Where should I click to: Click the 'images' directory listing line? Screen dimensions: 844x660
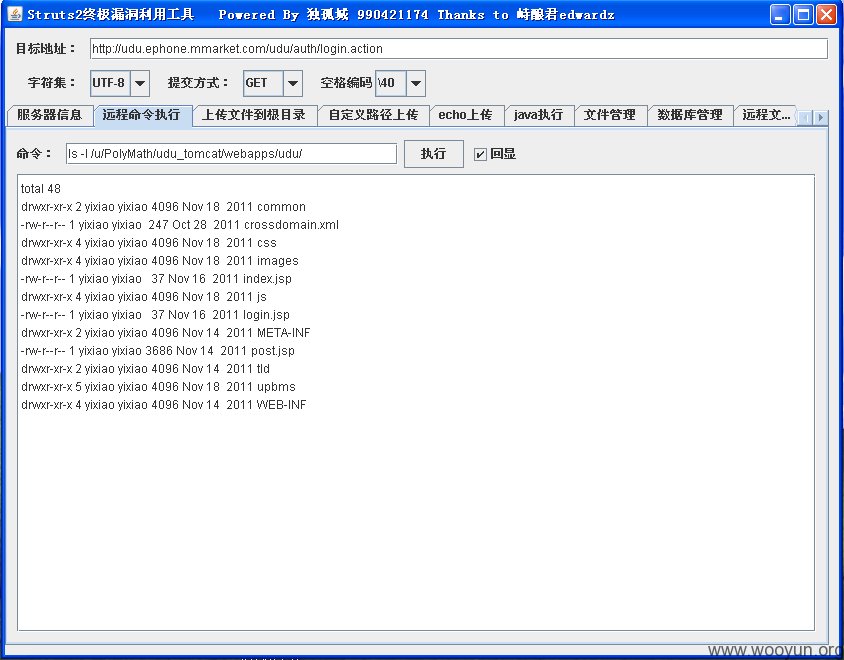tap(159, 261)
